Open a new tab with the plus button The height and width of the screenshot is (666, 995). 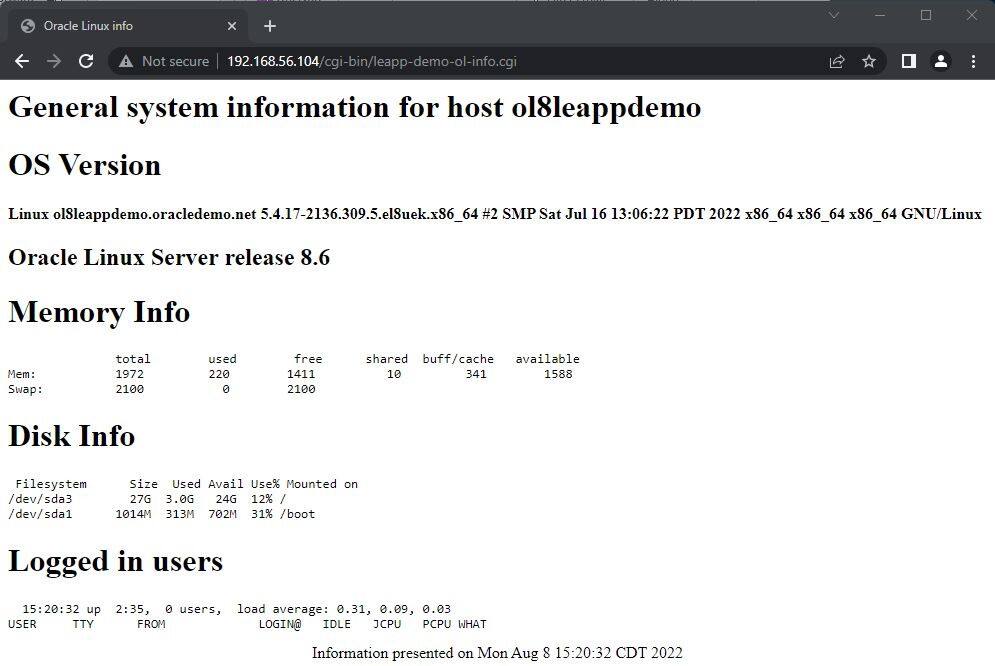[269, 25]
